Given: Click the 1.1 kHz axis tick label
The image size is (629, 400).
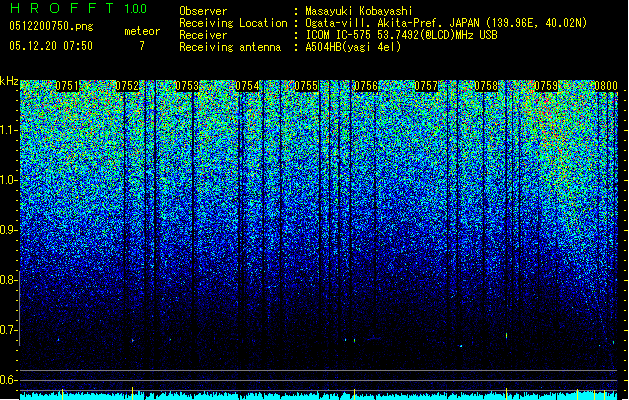Looking at the screenshot, I should coord(9,130).
